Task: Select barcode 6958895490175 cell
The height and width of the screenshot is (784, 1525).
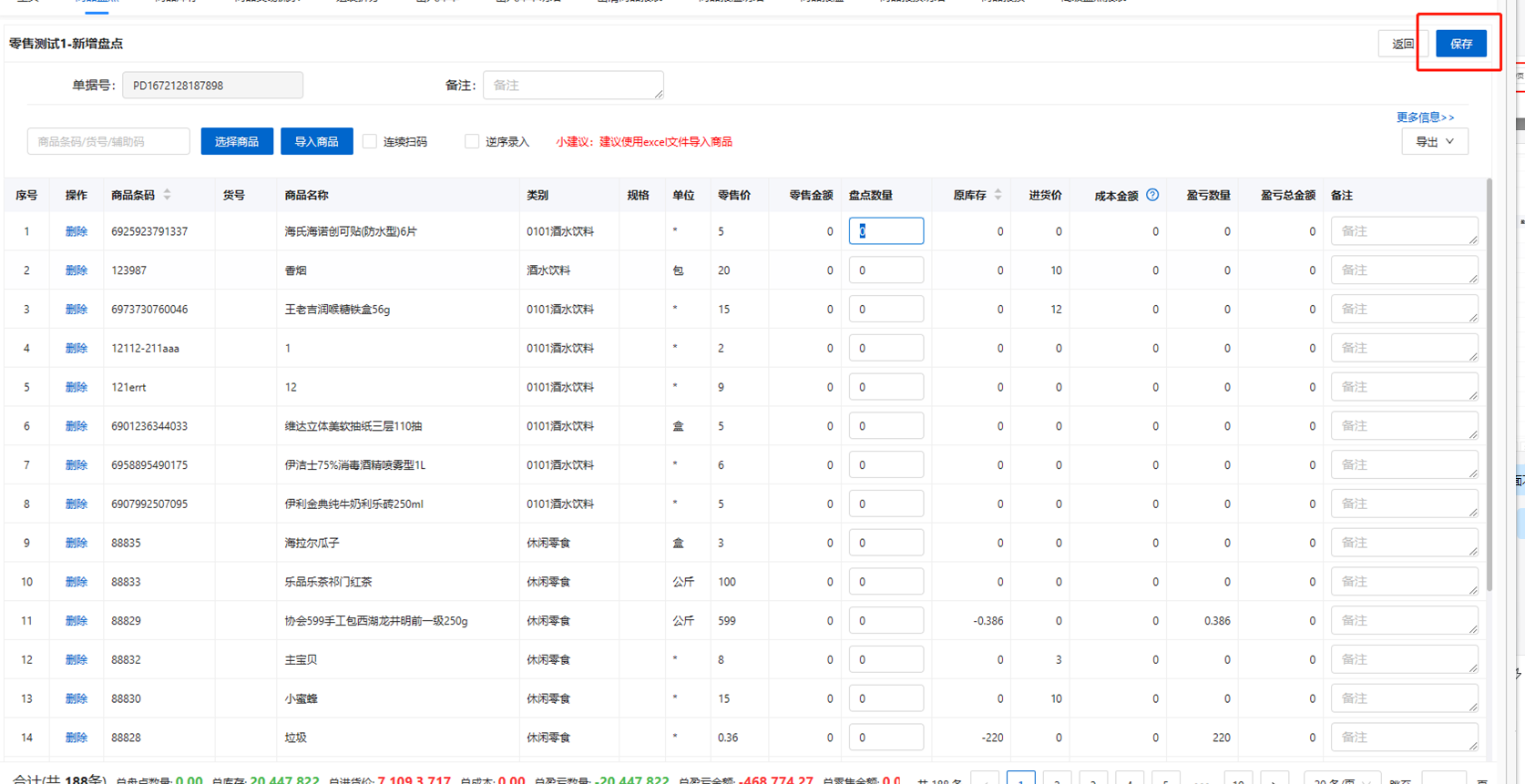Action: coord(149,465)
